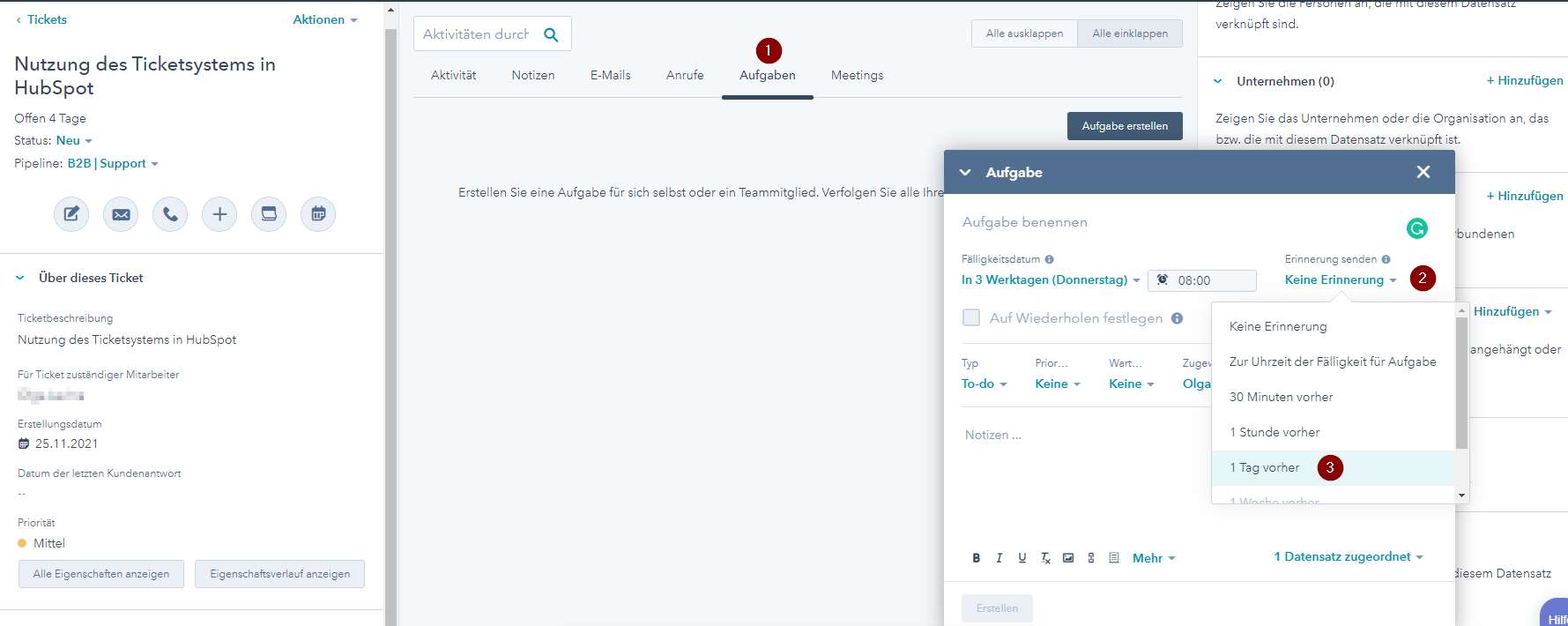1568x626 pixels.
Task: Open the Aktionen dropdown
Action: [x=325, y=19]
